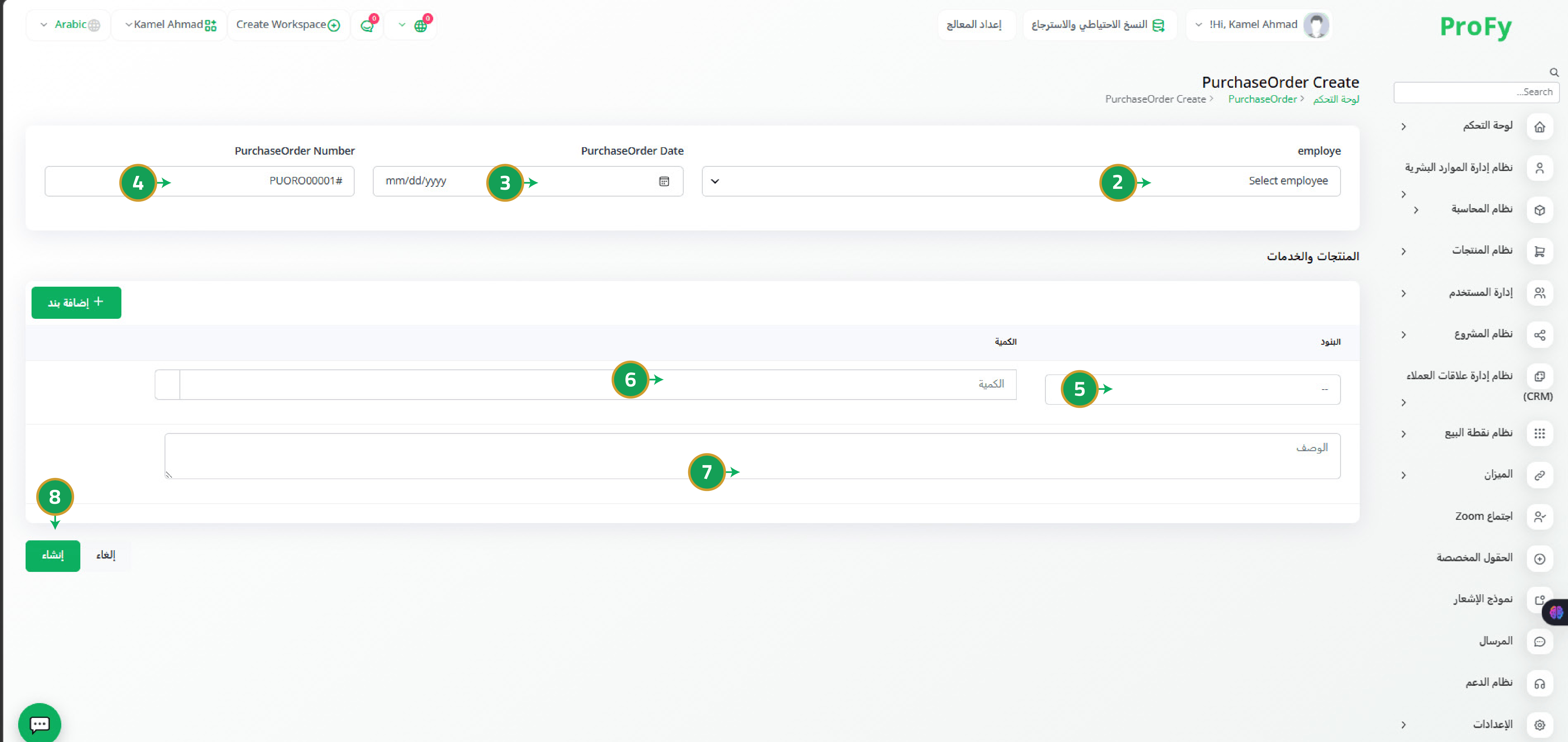This screenshot has height=742, width=1568.
Task: Click the sidebar search magnifier icon
Action: [x=1554, y=72]
